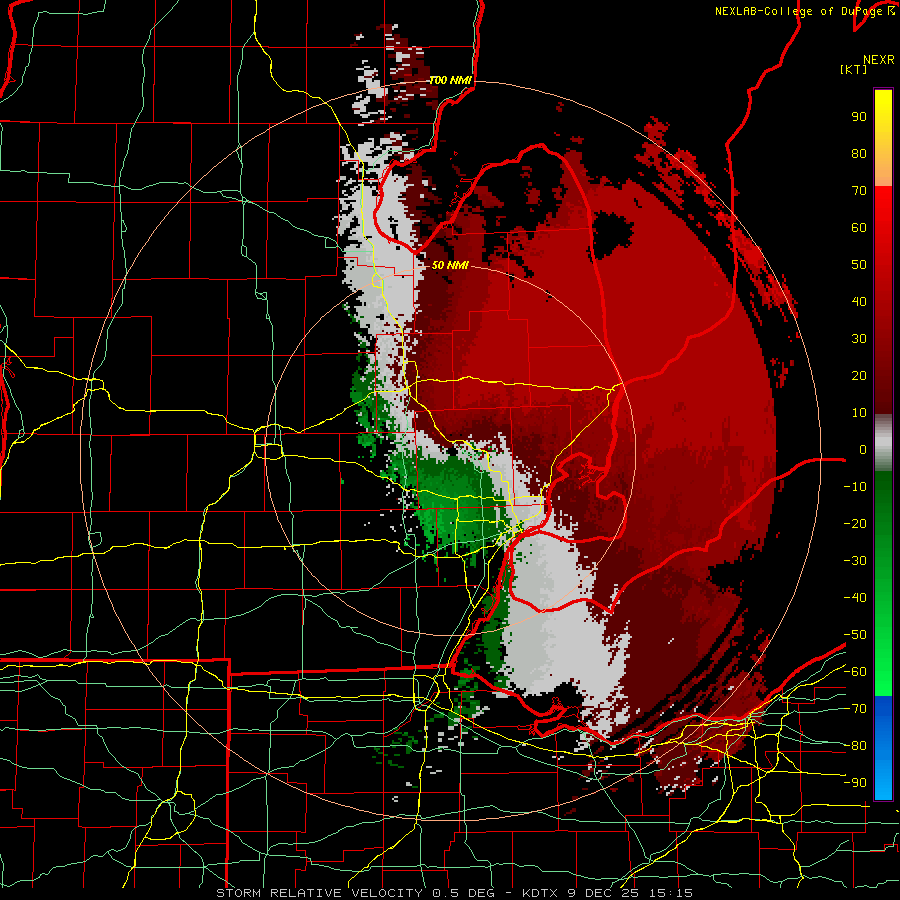Image resolution: width=900 pixels, height=900 pixels.
Task: Click the -60 knot scale label
Action: [855, 672]
